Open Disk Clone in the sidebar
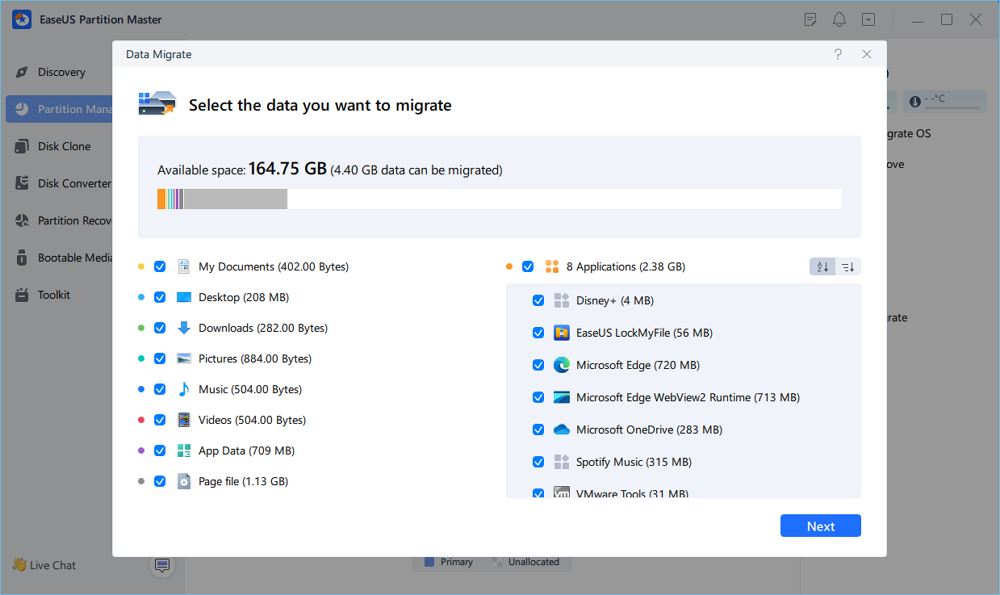Screen dimensions: 1000x595 (64, 146)
